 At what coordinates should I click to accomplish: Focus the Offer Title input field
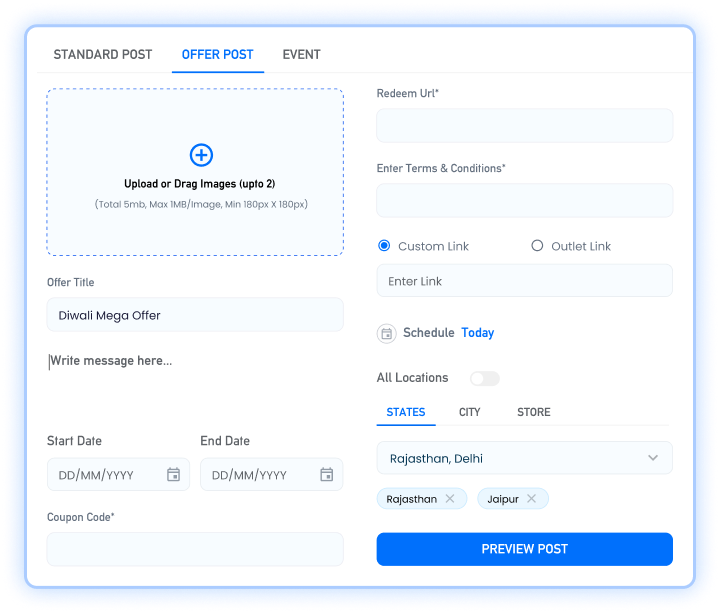point(195,315)
